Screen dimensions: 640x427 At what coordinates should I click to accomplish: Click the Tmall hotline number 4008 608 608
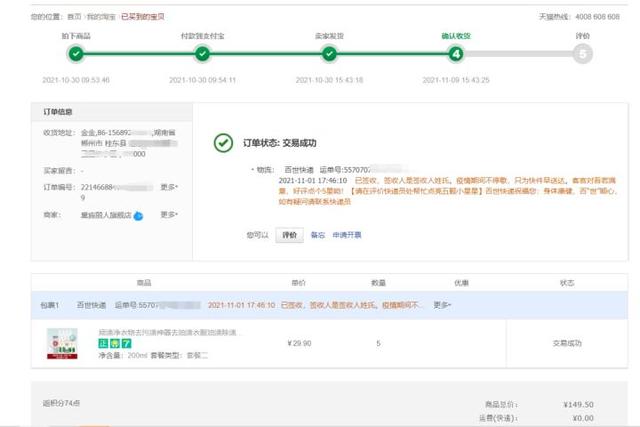click(x=598, y=17)
